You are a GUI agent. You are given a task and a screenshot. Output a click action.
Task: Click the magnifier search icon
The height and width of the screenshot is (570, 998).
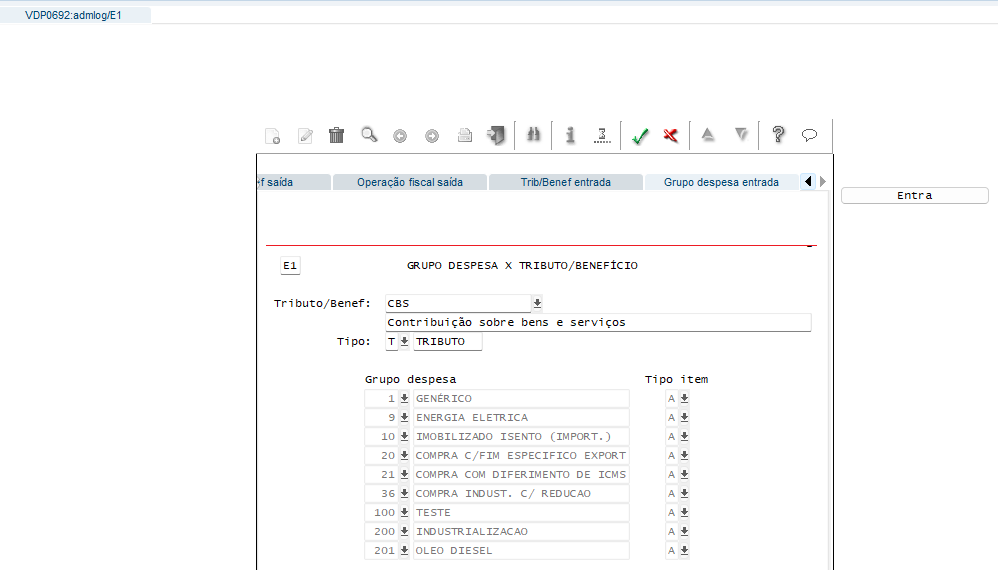pos(369,135)
